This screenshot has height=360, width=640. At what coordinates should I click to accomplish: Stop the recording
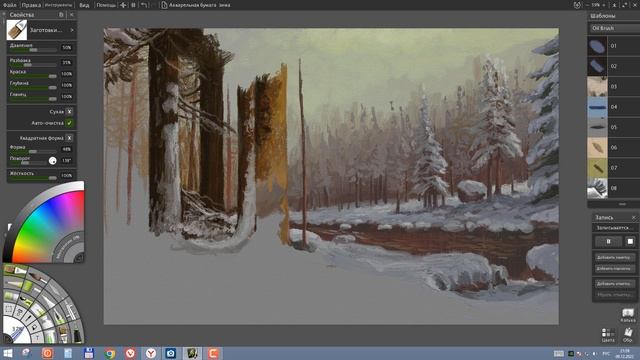pos(630,242)
